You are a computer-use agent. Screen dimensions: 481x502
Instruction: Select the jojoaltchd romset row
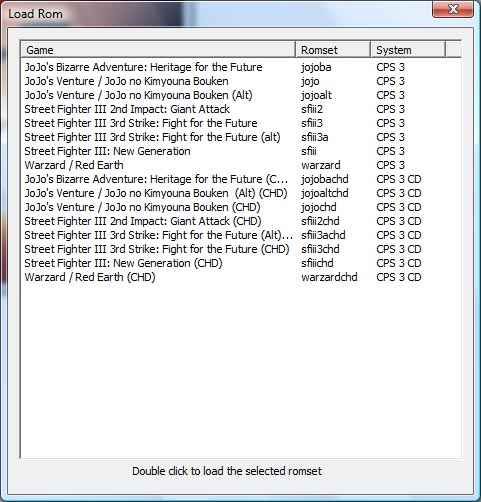[241, 193]
